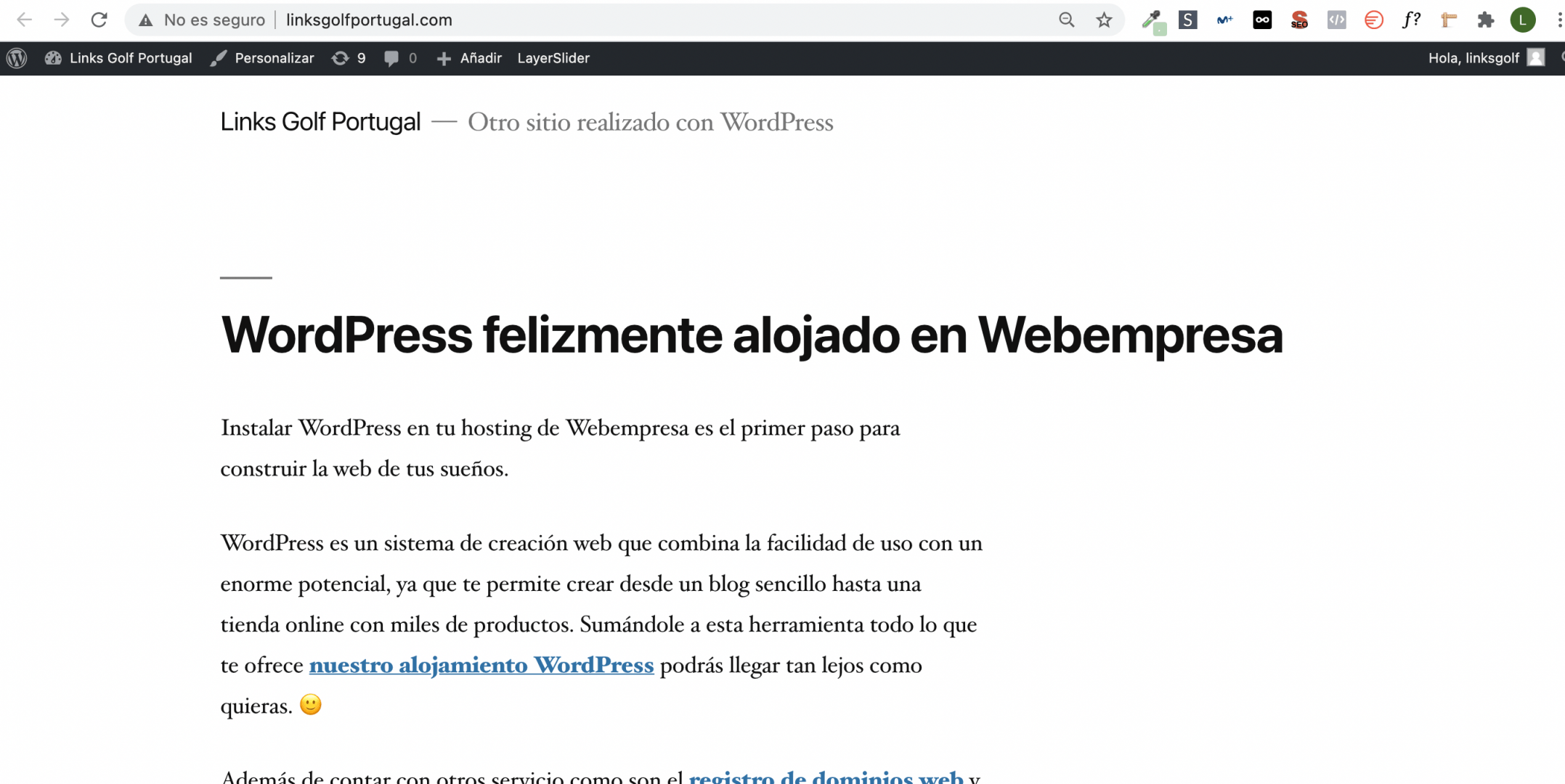Click the Links Golf Portugal site title
This screenshot has width=1565, height=784.
tap(320, 122)
